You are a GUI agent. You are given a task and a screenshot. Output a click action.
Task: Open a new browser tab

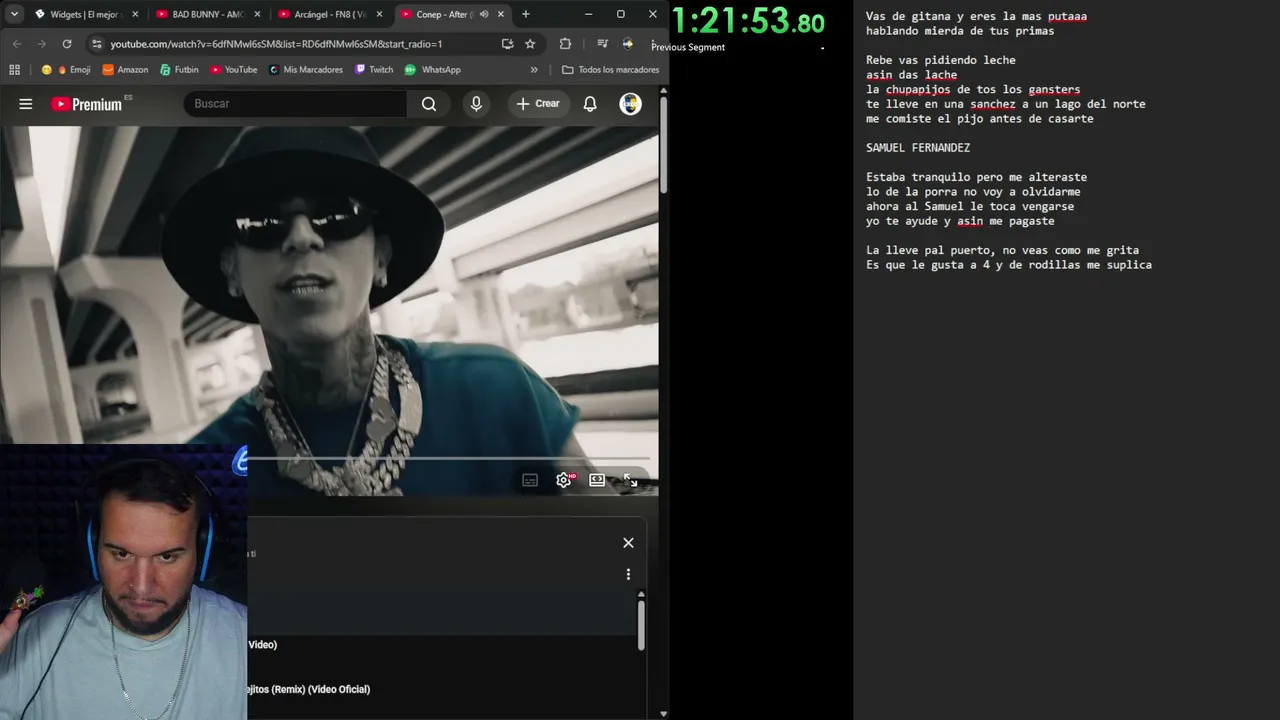pyautogui.click(x=526, y=14)
